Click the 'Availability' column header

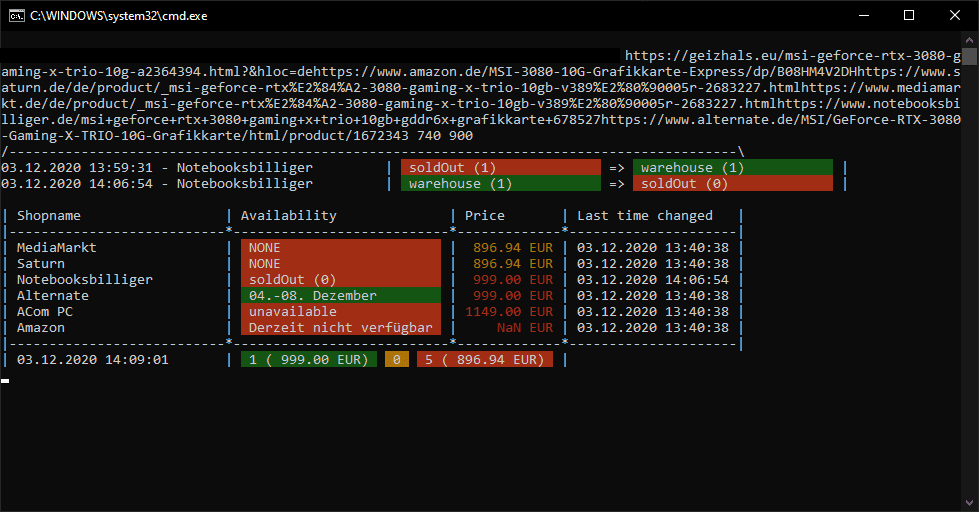(x=288, y=215)
